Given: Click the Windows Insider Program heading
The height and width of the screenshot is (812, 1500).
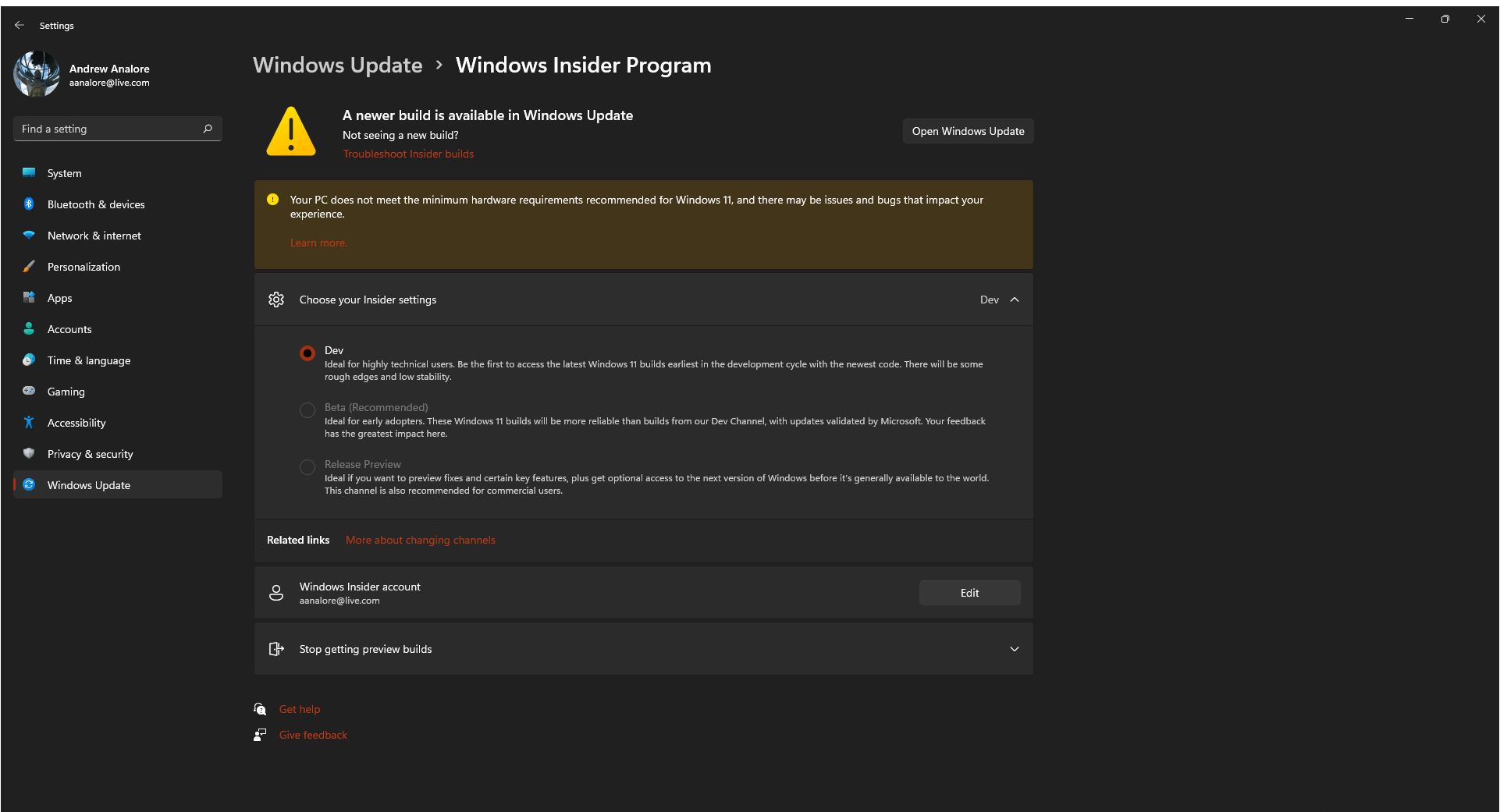Looking at the screenshot, I should pos(584,65).
